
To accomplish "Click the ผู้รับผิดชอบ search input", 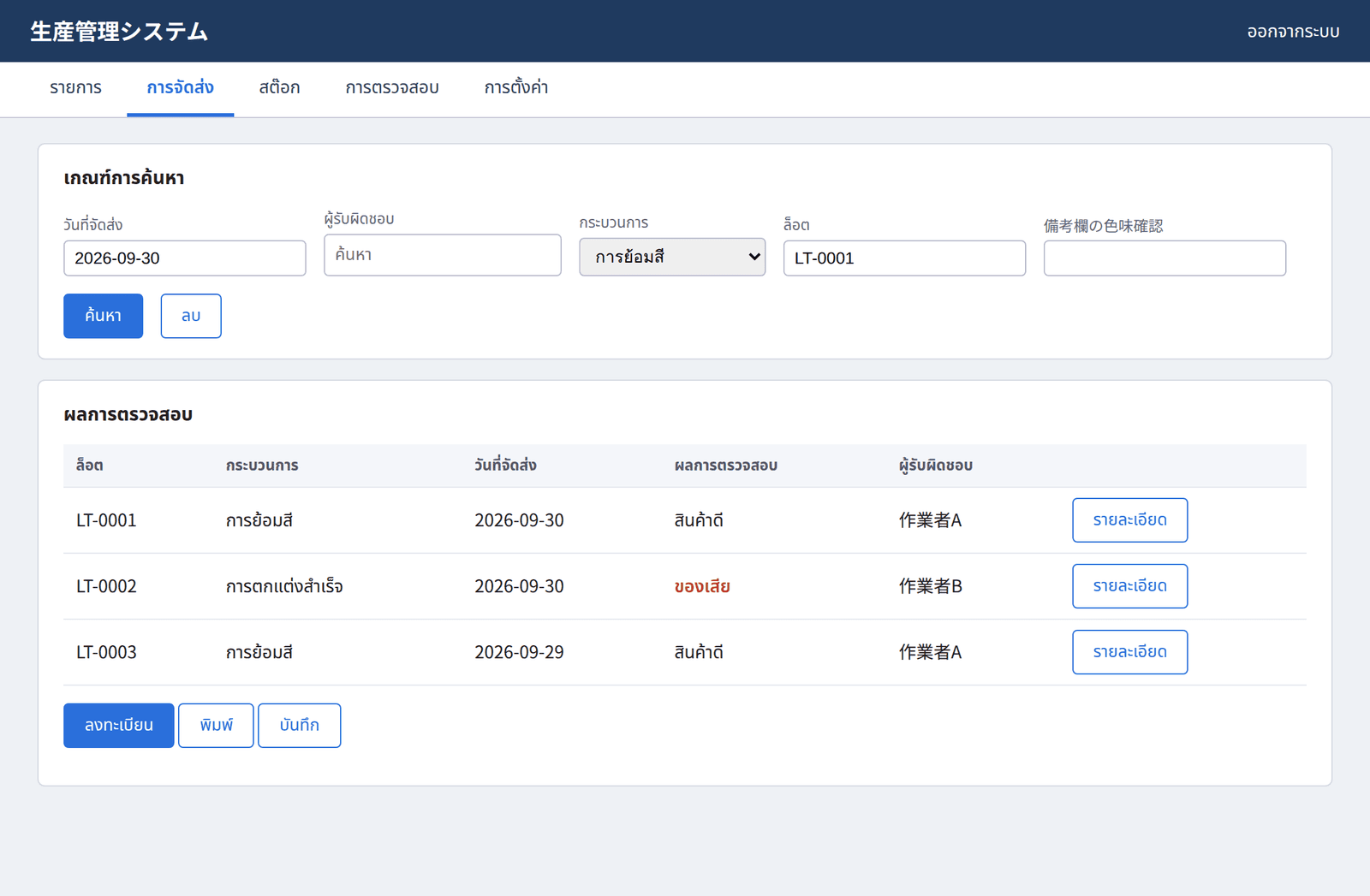I will pyautogui.click(x=442, y=255).
